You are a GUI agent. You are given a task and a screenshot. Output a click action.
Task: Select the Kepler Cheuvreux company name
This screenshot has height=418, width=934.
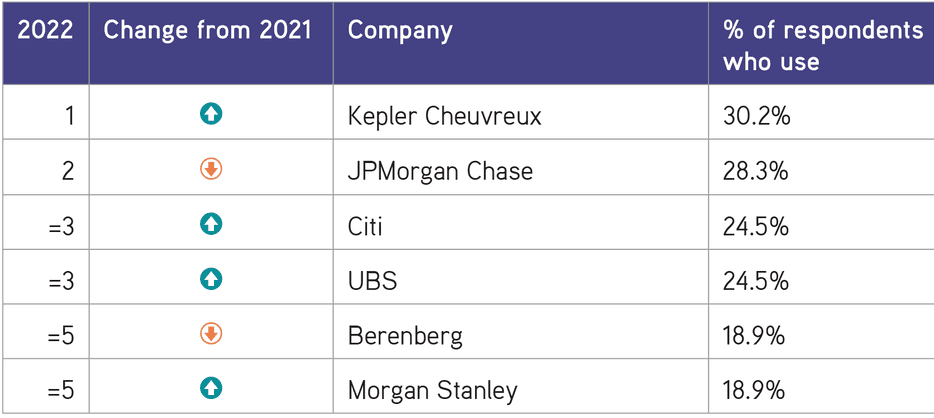click(445, 116)
